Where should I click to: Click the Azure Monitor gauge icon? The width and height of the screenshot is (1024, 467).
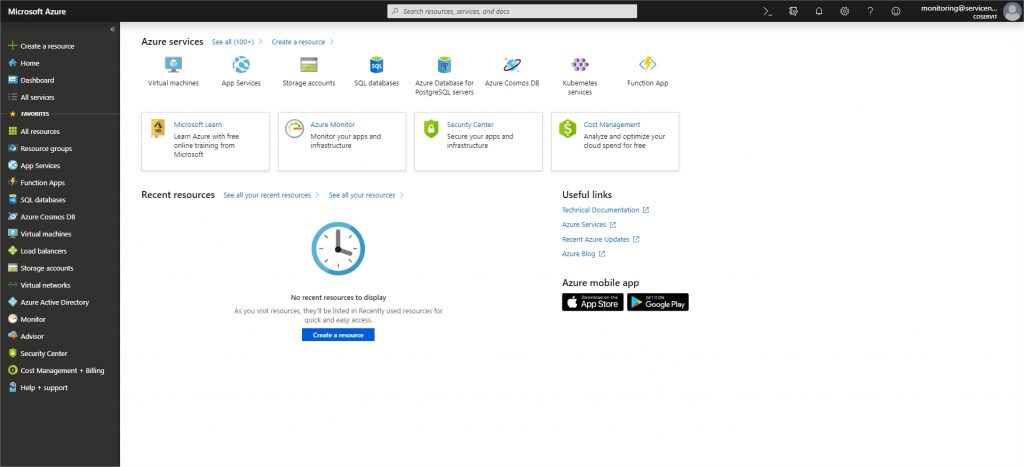pos(295,129)
